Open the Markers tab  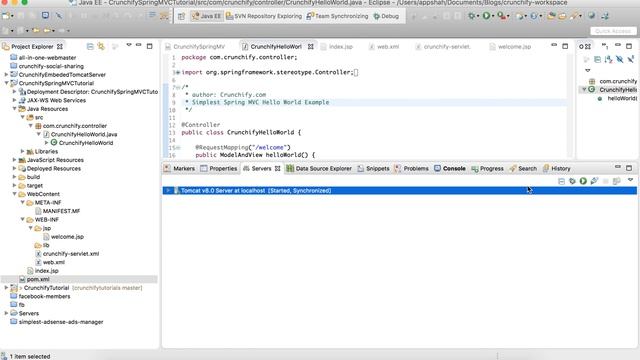click(x=180, y=169)
